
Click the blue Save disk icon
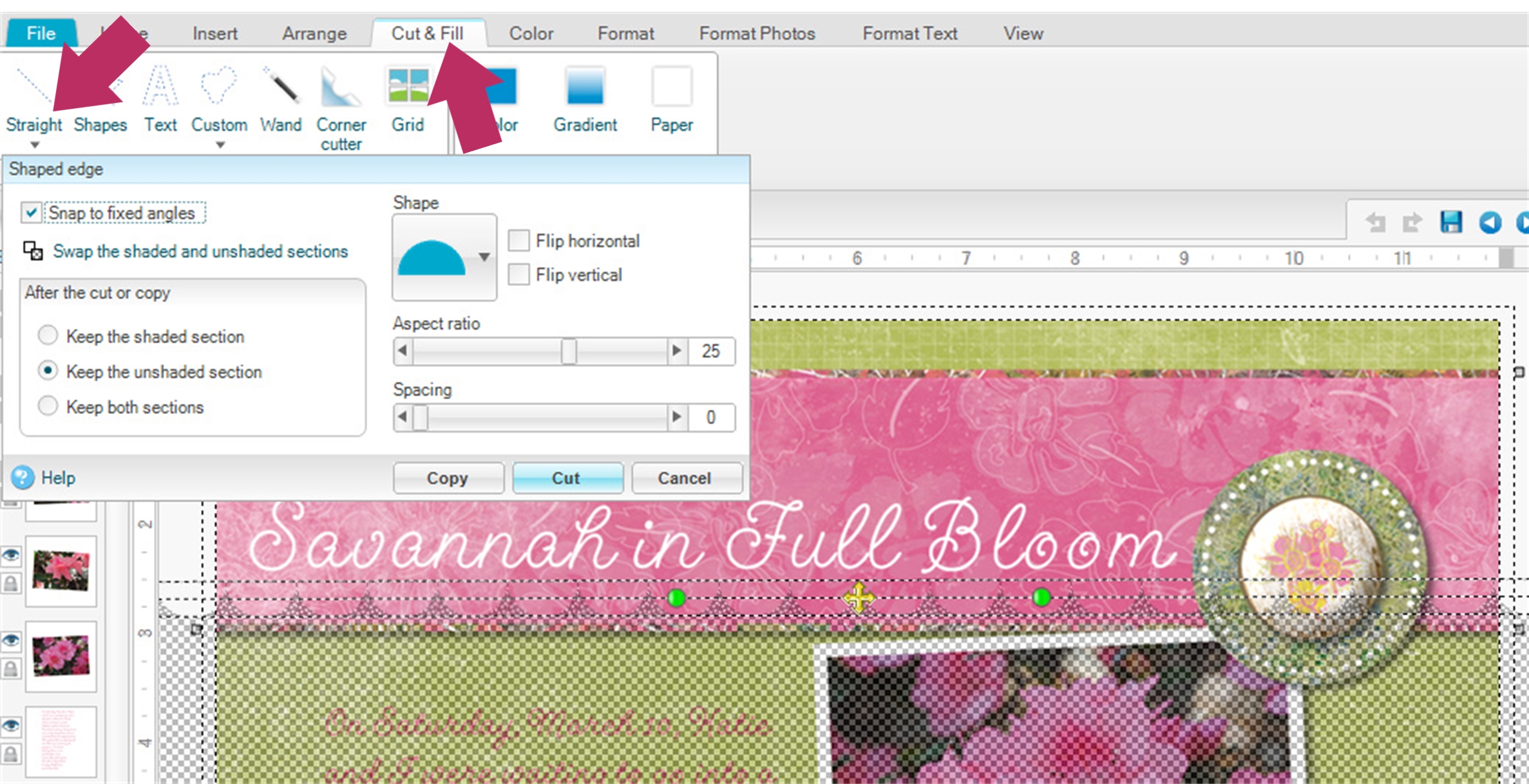coord(1450,223)
